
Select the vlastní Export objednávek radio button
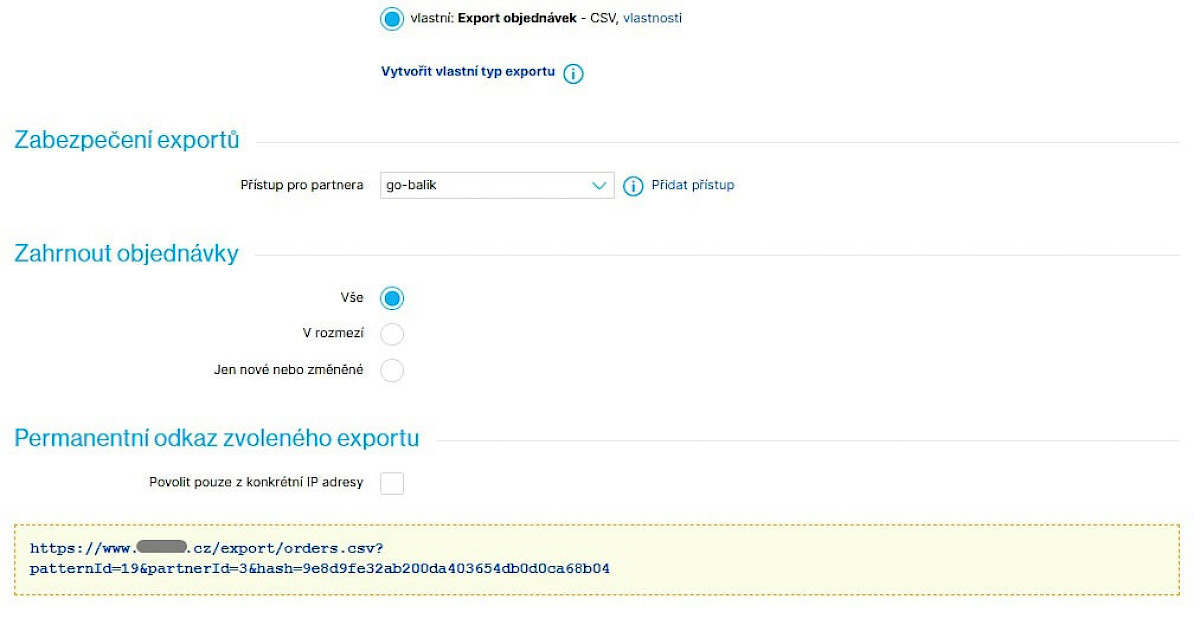(392, 18)
